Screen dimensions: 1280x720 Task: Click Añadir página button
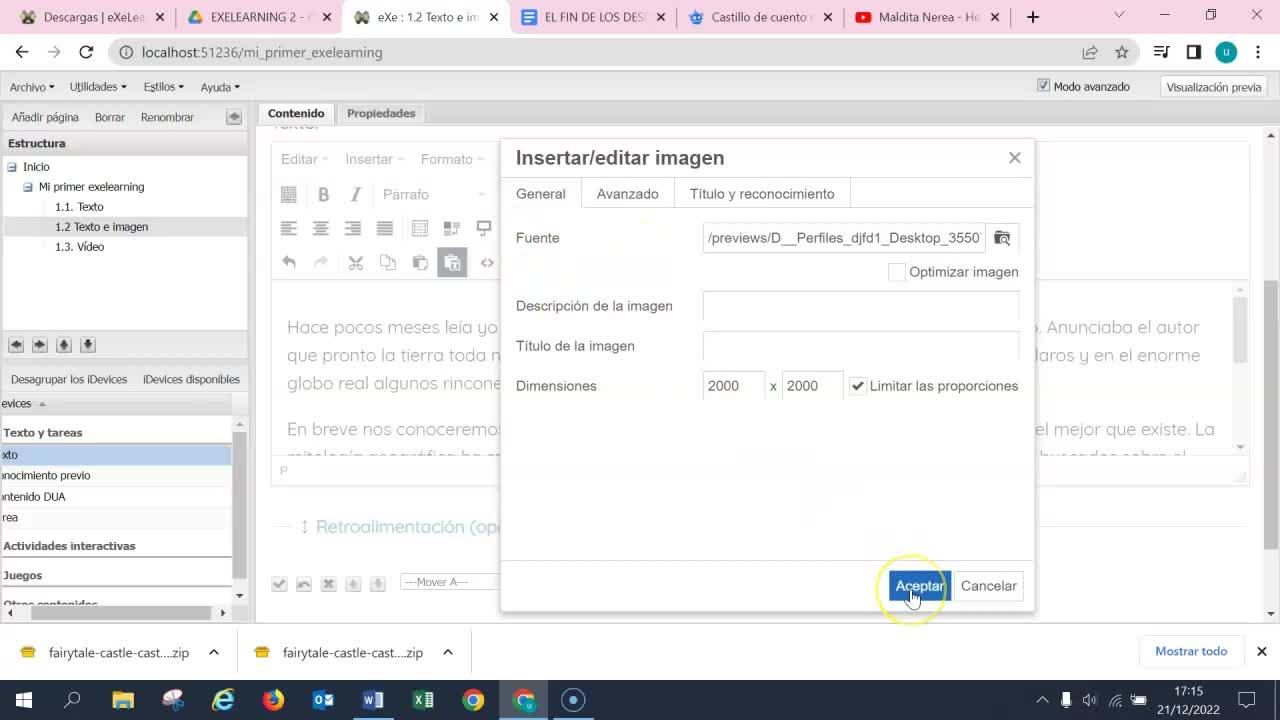click(x=45, y=117)
